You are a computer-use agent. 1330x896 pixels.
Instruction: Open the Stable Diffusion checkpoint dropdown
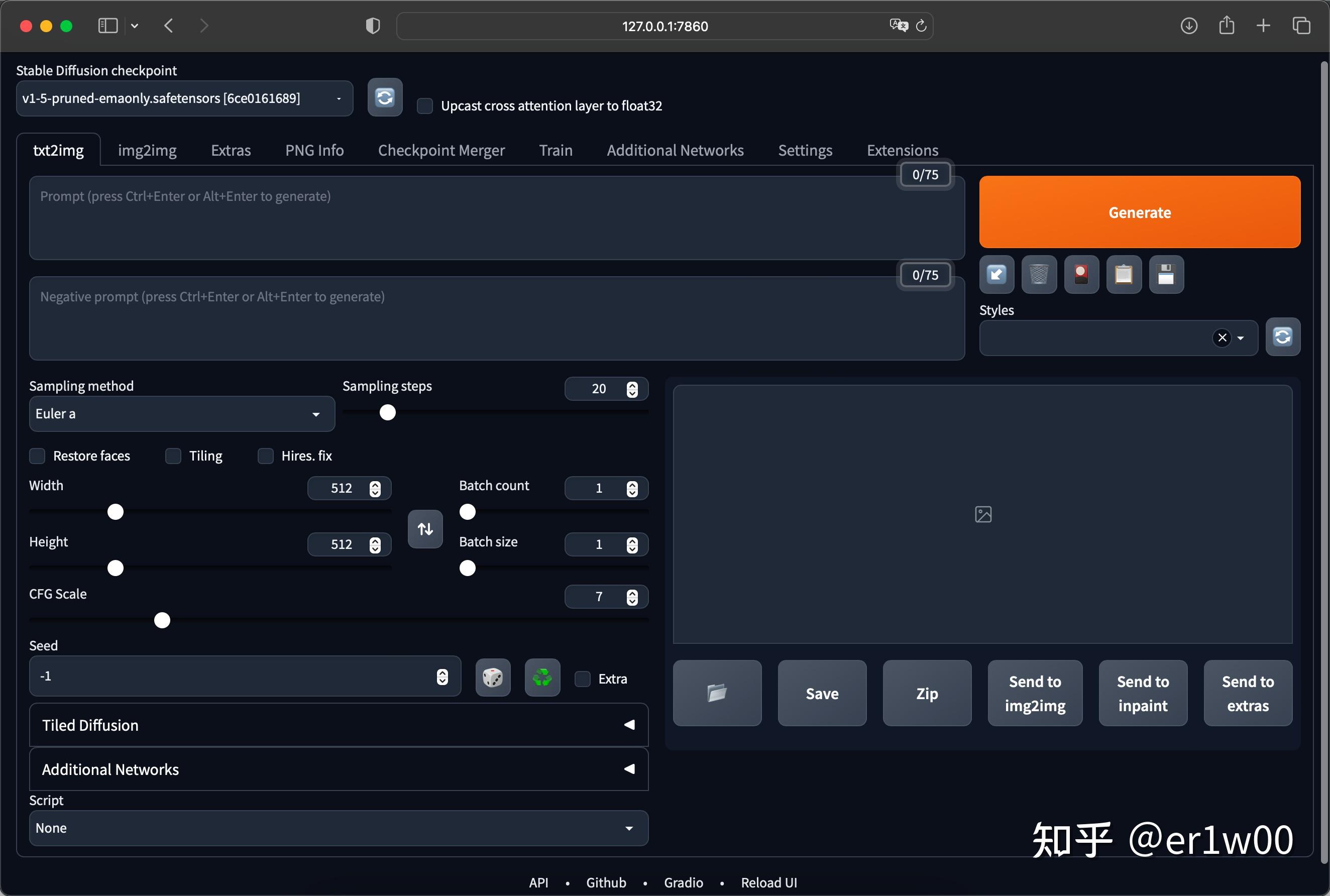click(184, 98)
